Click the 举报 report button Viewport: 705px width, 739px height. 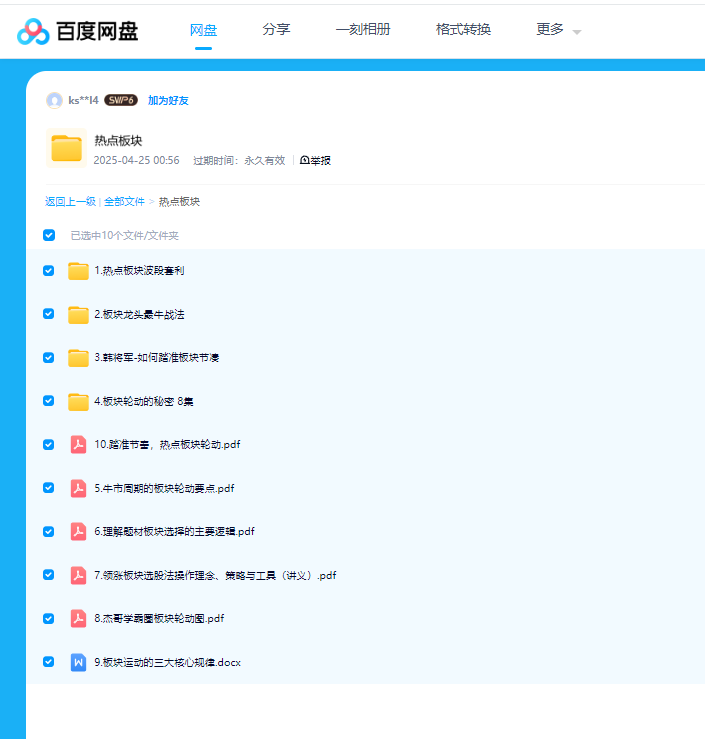click(315, 160)
